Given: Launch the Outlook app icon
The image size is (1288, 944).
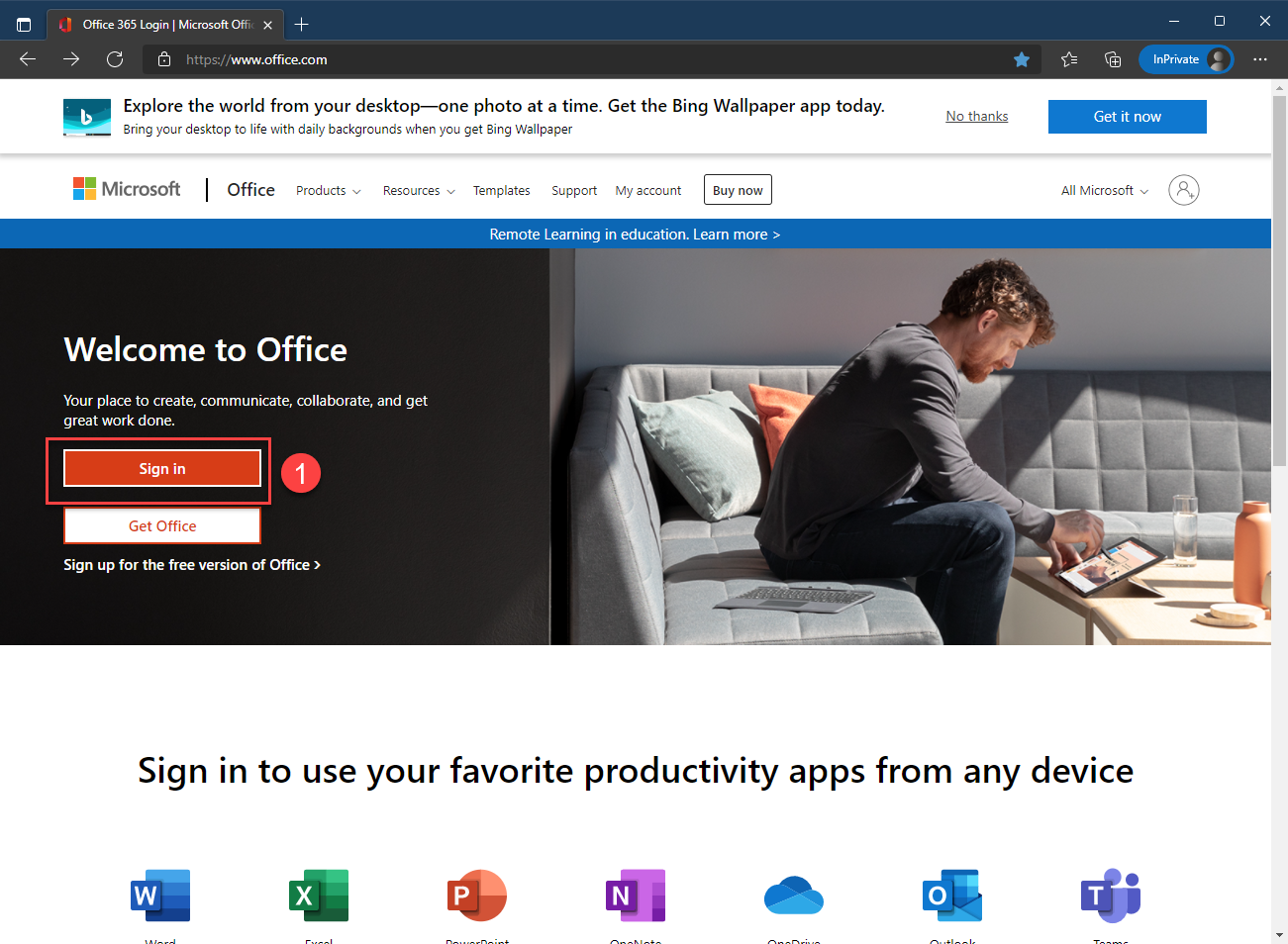Looking at the screenshot, I should pyautogui.click(x=952, y=895).
